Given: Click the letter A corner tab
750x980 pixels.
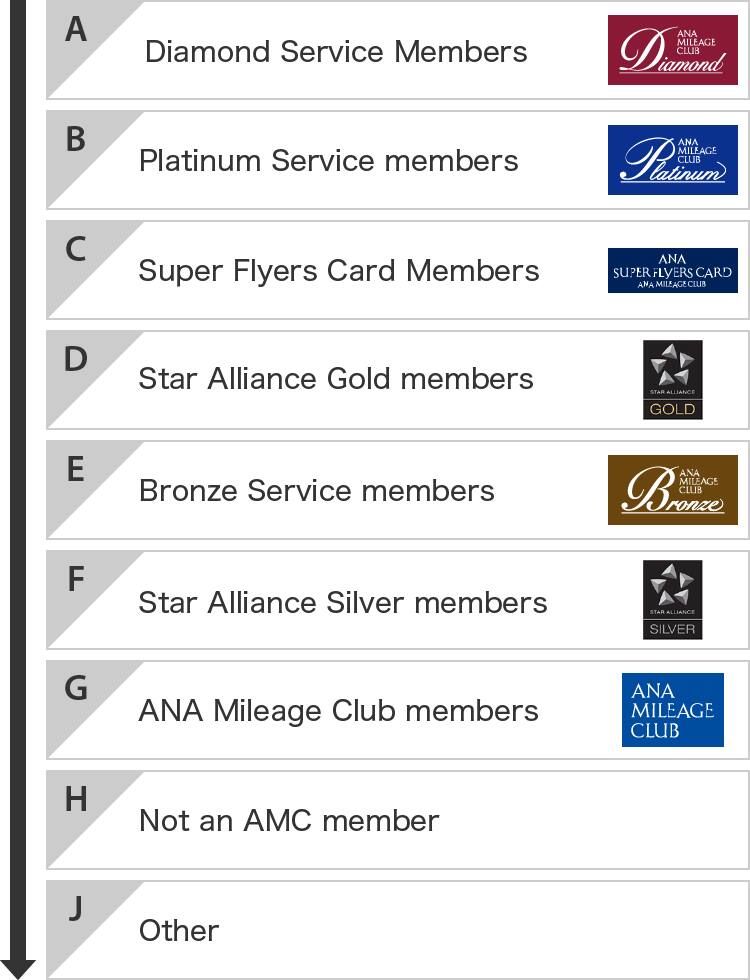Looking at the screenshot, I should (x=76, y=30).
